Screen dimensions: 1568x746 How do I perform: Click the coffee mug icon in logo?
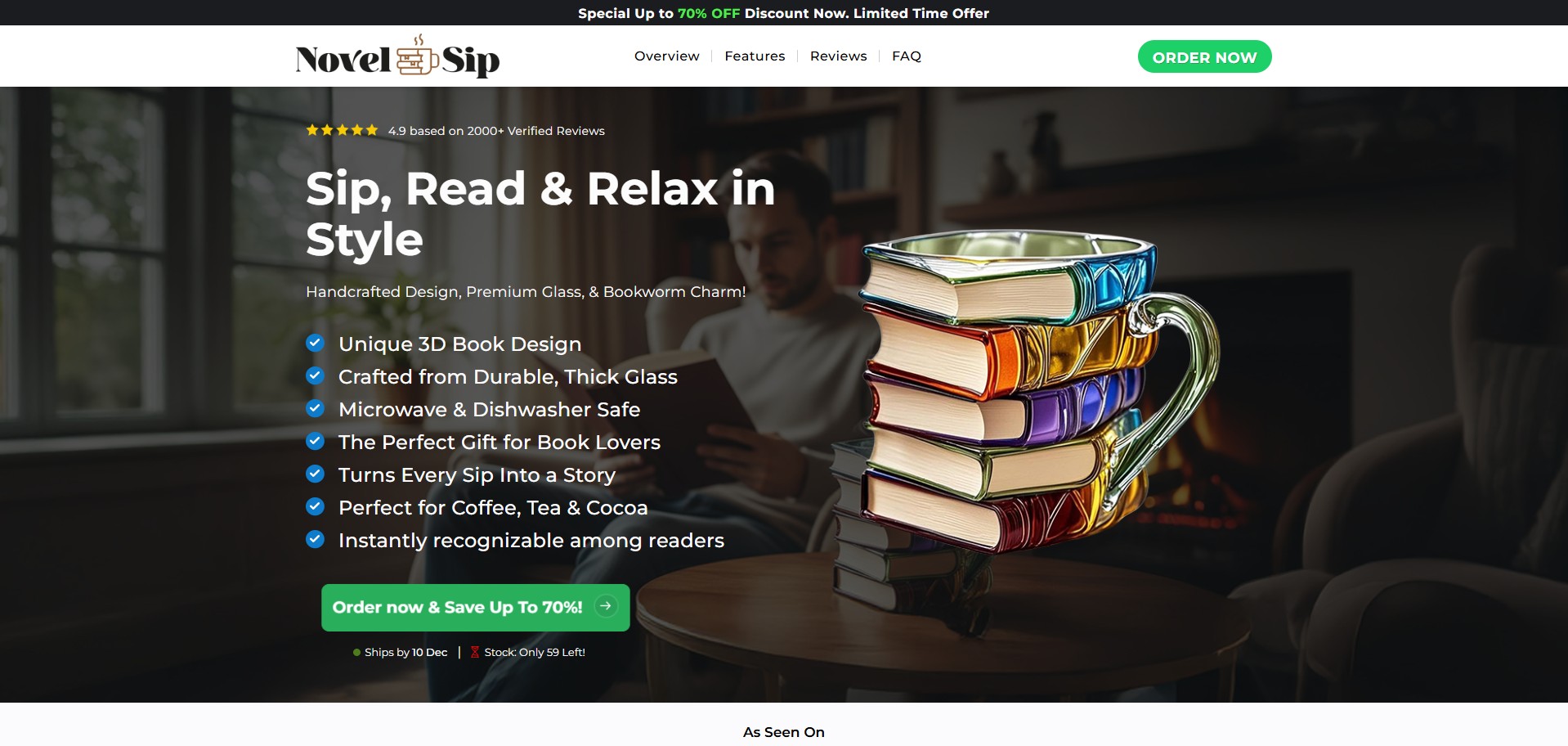point(417,56)
